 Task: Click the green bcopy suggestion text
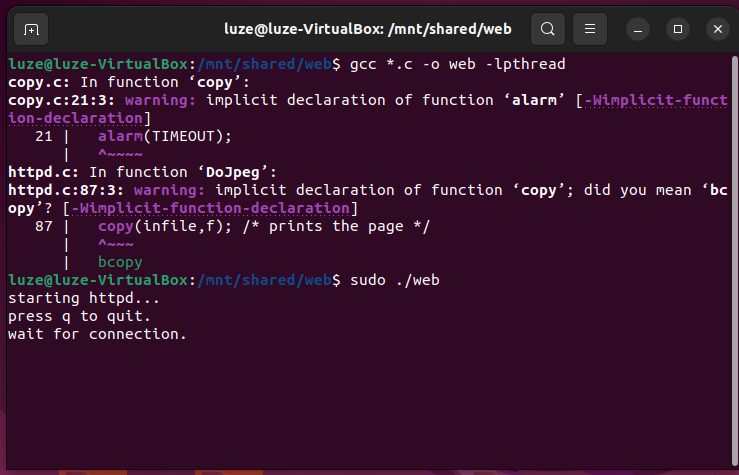(x=120, y=262)
